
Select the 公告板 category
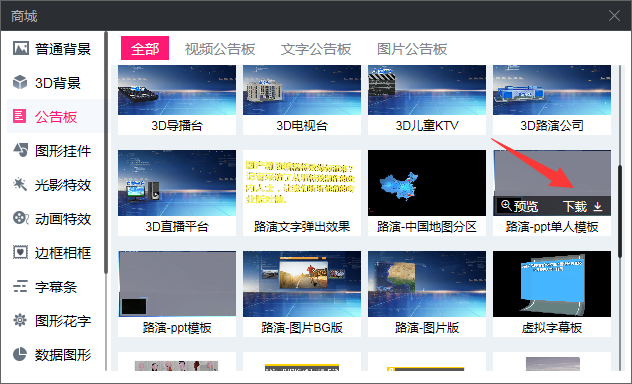point(55,116)
